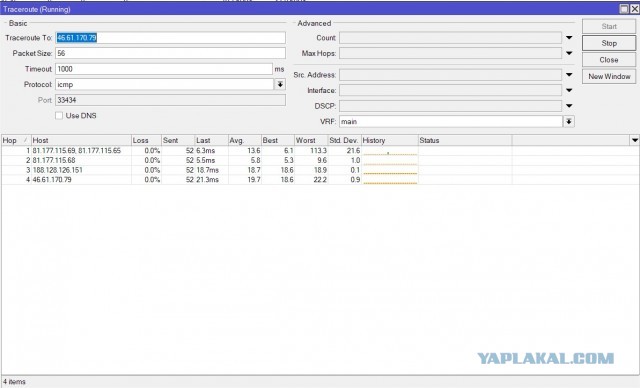Image resolution: width=640 pixels, height=388 pixels.
Task: Click the Status column header
Action: (x=465, y=140)
